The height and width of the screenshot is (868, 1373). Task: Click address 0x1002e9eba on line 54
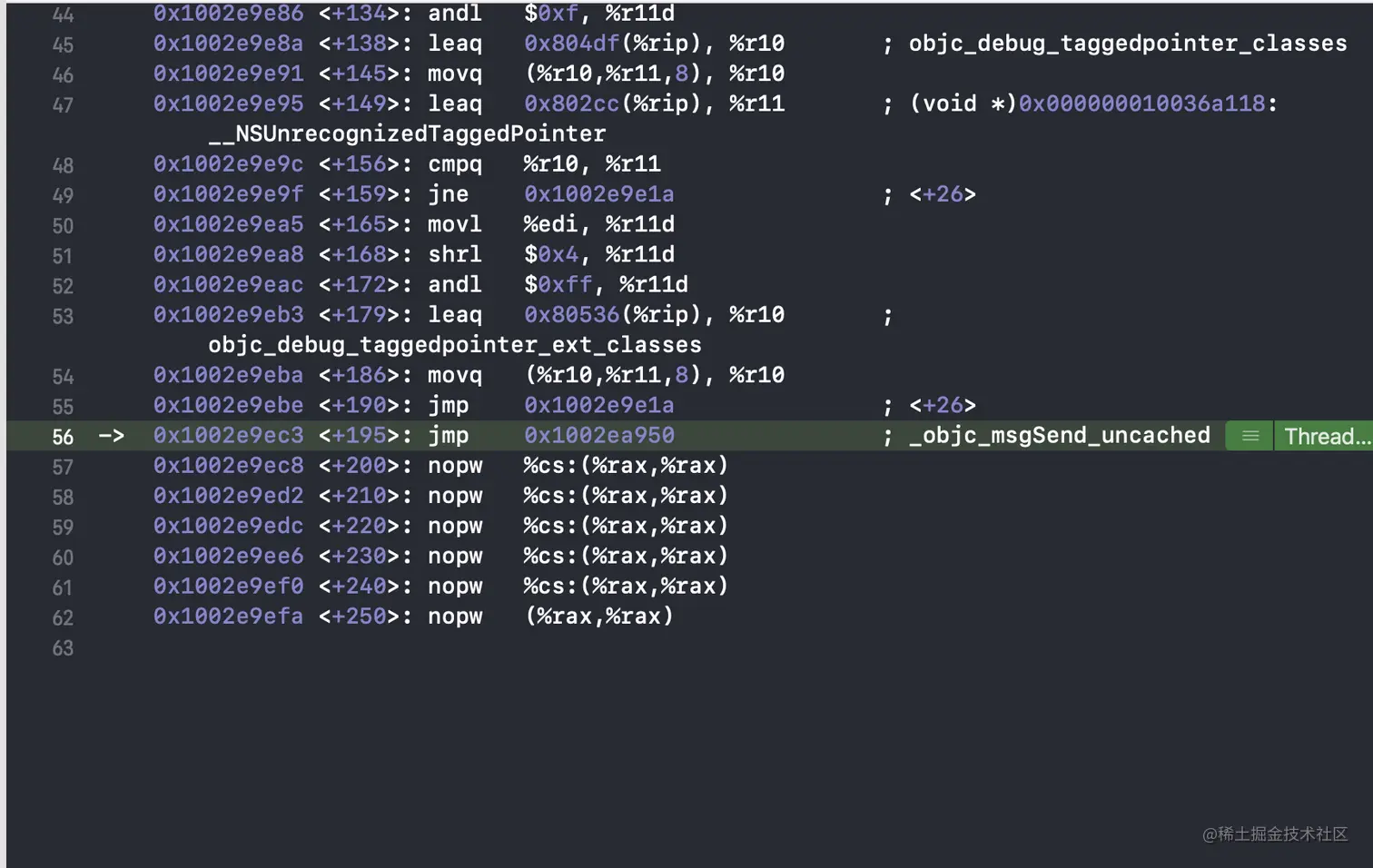[x=228, y=374]
